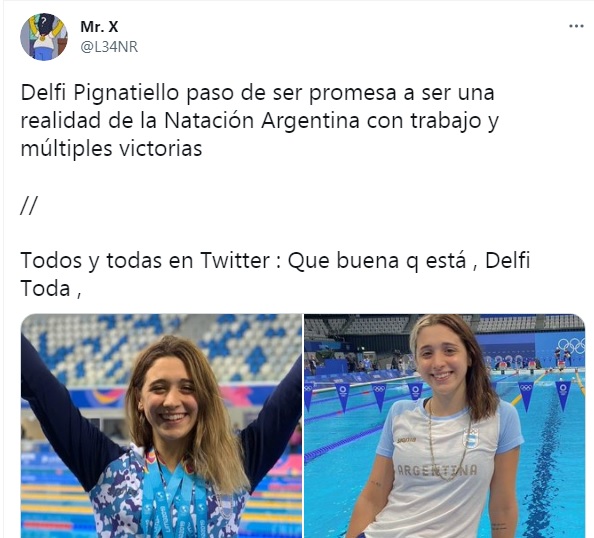Click the phrase "Natación Argentina" in the tweet
The height and width of the screenshot is (538, 594).
[262, 121]
